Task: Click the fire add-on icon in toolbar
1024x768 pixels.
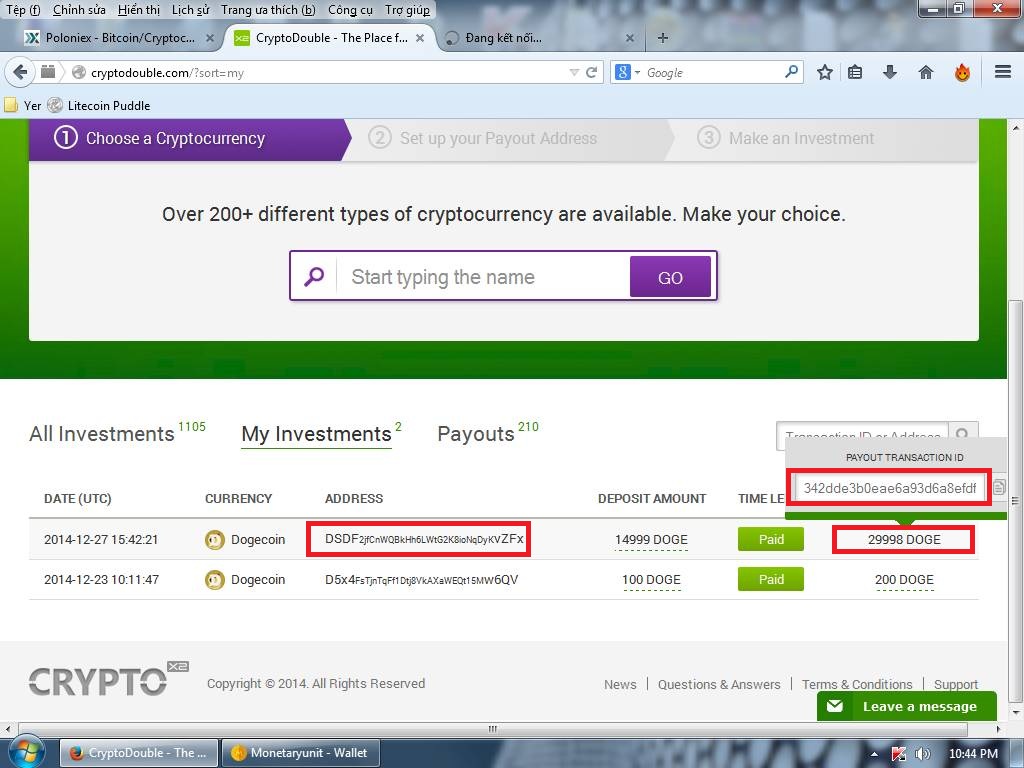Action: coord(962,72)
